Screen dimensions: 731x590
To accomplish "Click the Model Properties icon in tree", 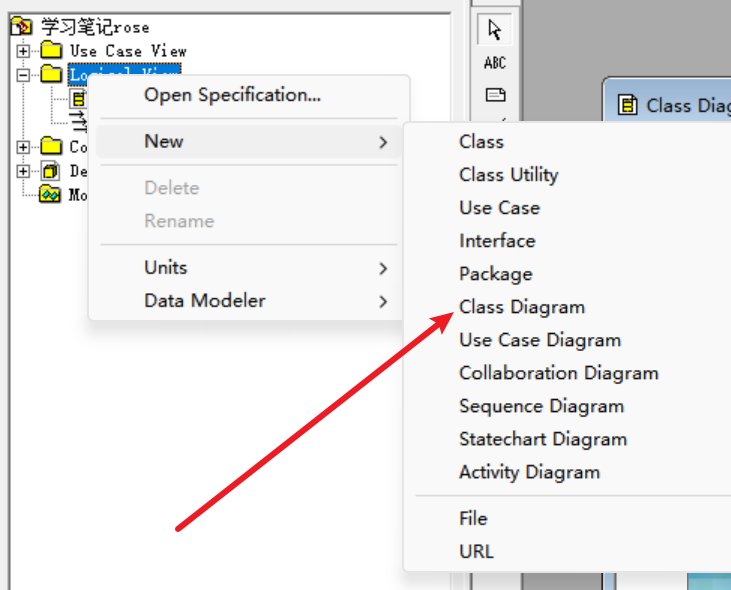I will point(50,195).
